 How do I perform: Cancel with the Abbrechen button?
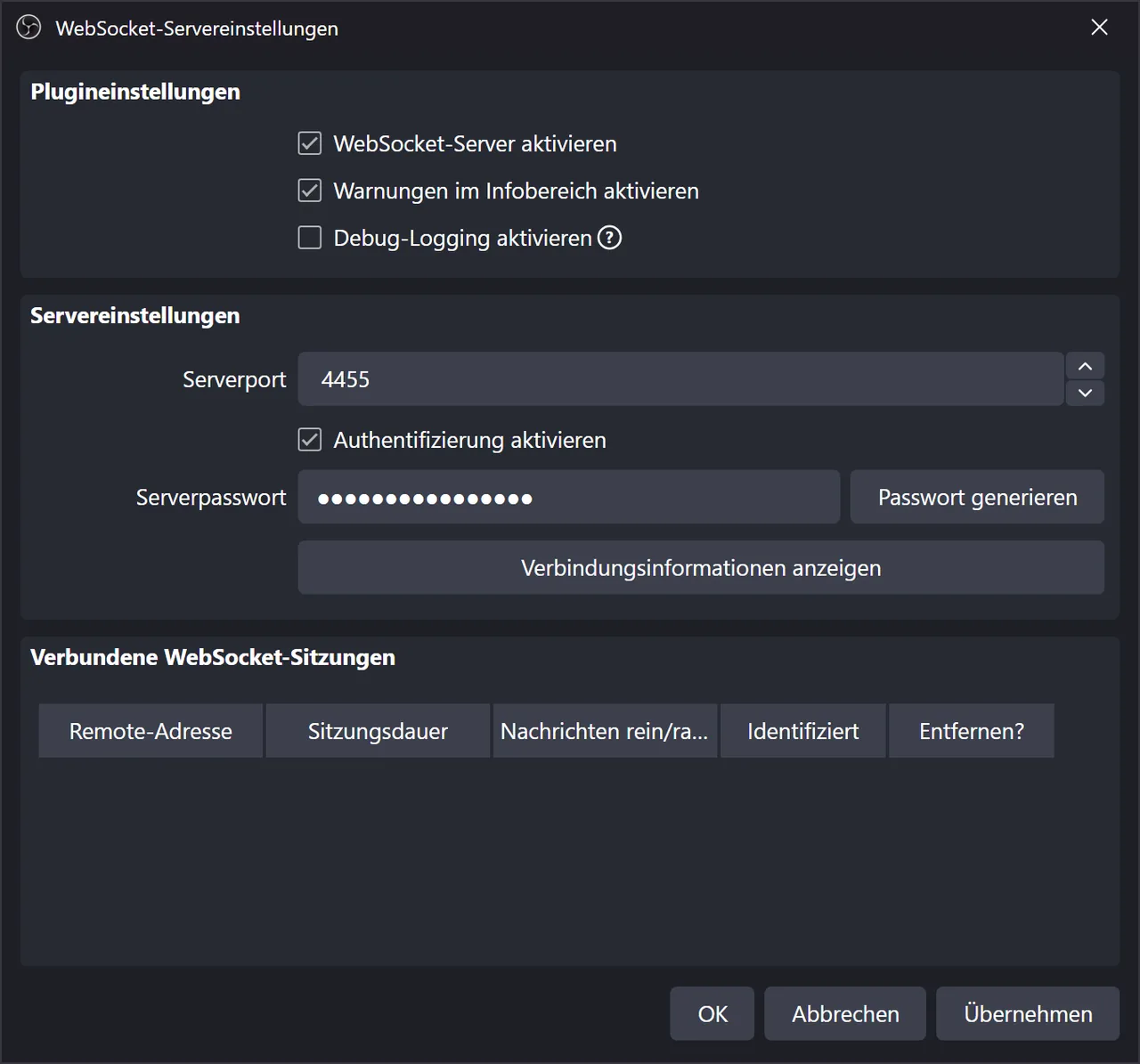coord(845,1014)
